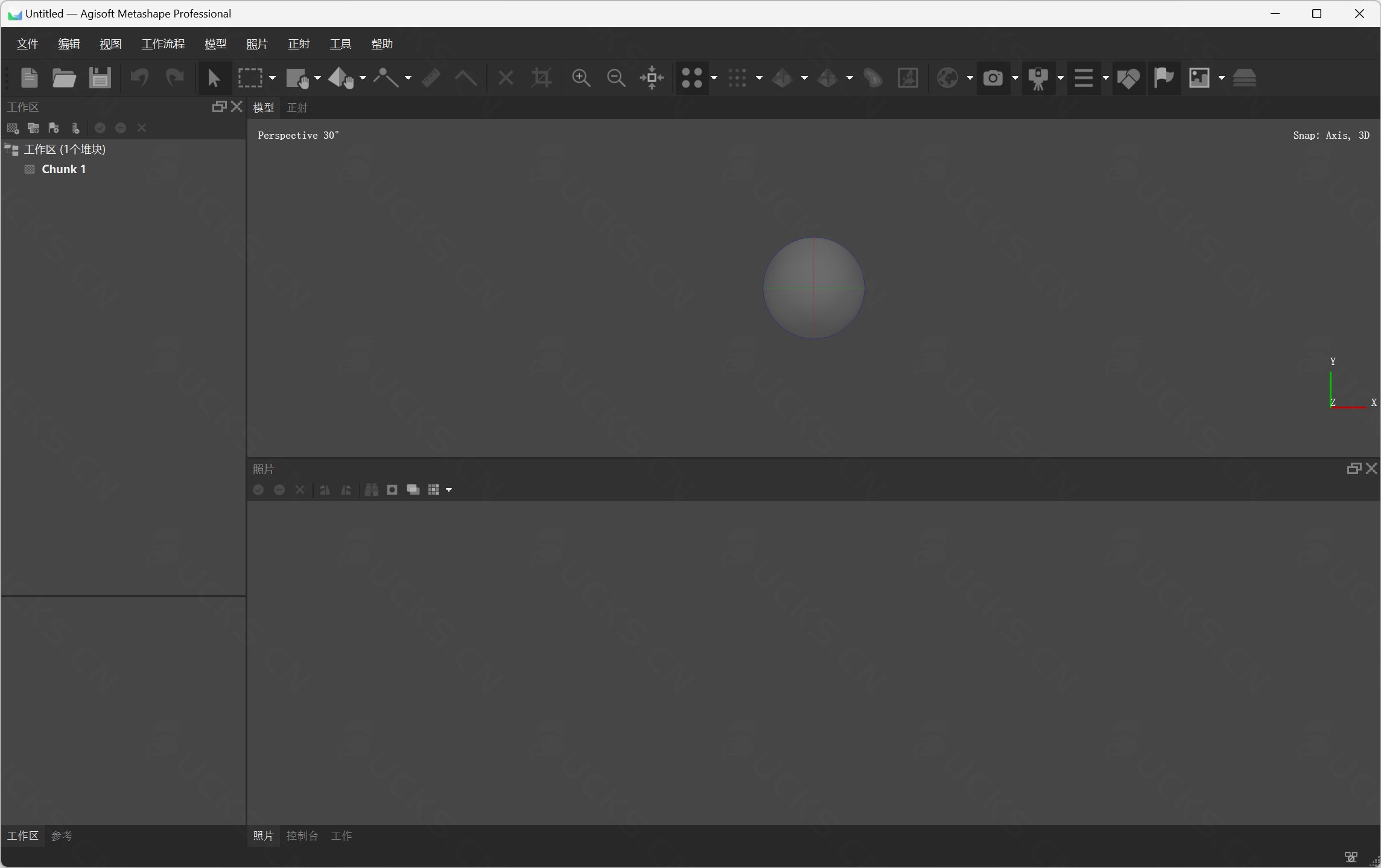
Task: Select the Draw polyline tool
Action: (386, 78)
